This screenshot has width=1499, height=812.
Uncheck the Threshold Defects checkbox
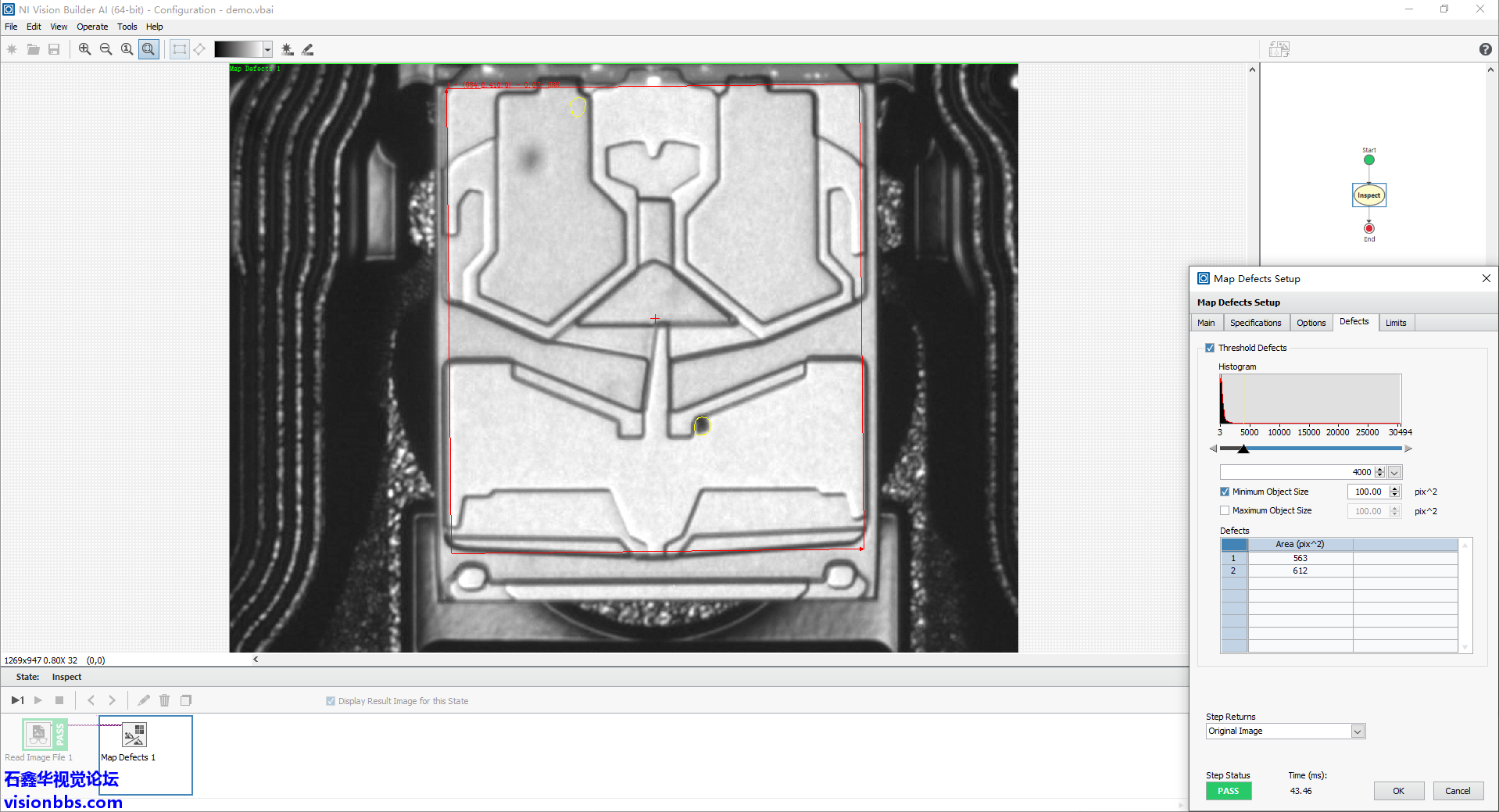[x=1210, y=348]
